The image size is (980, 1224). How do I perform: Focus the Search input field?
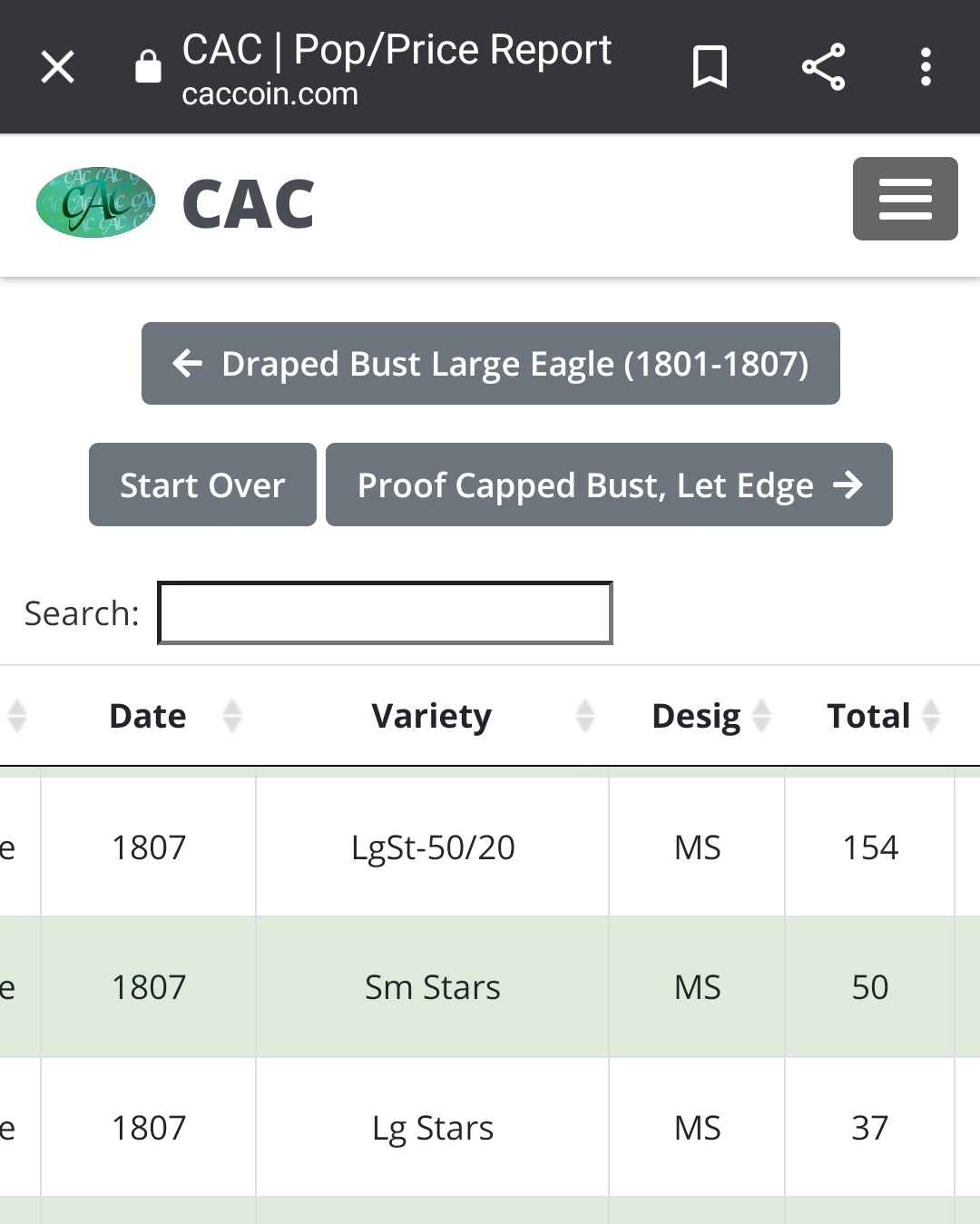tap(385, 613)
